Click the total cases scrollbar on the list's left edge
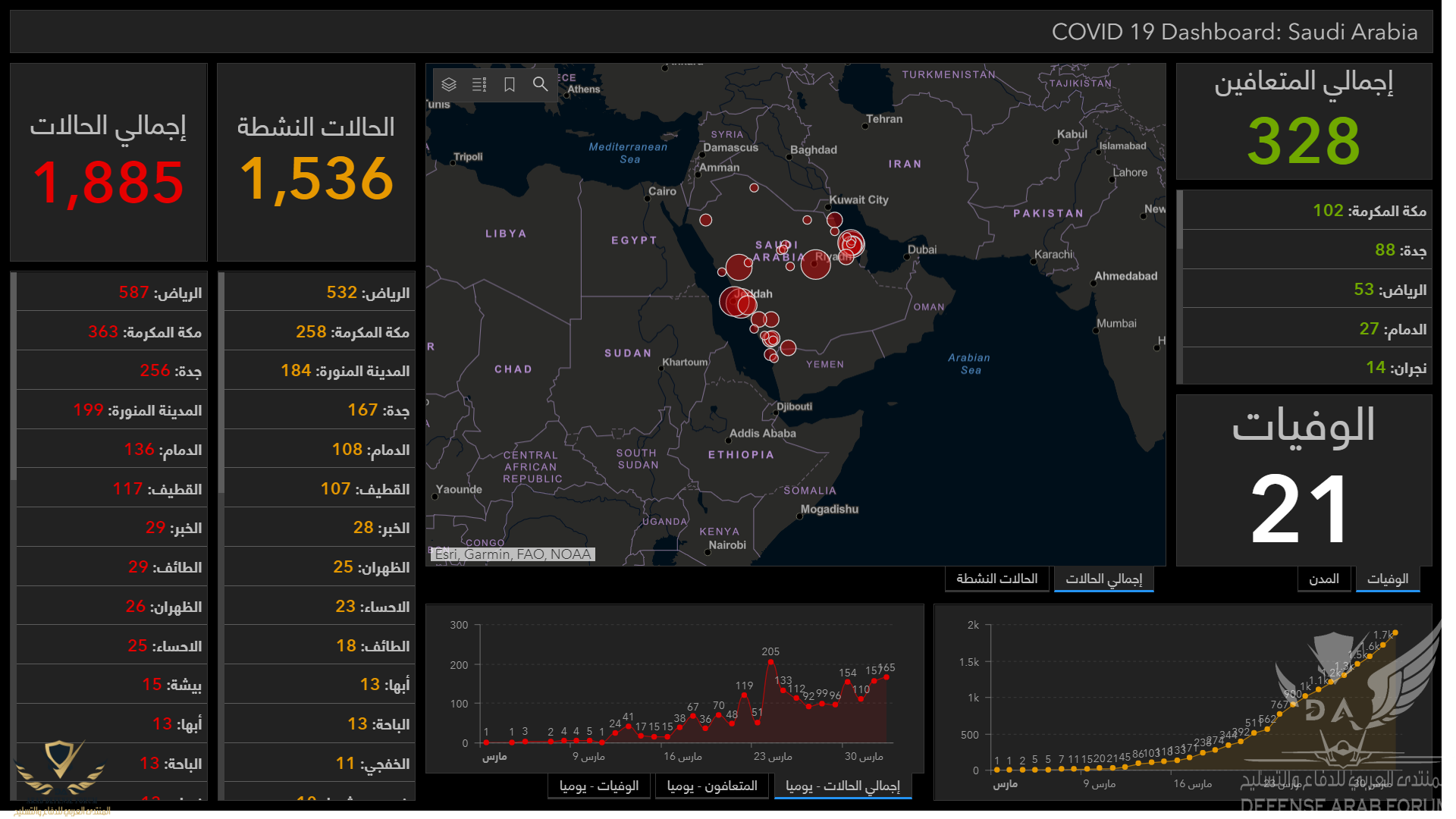This screenshot has width=1456, height=819. 14,376
